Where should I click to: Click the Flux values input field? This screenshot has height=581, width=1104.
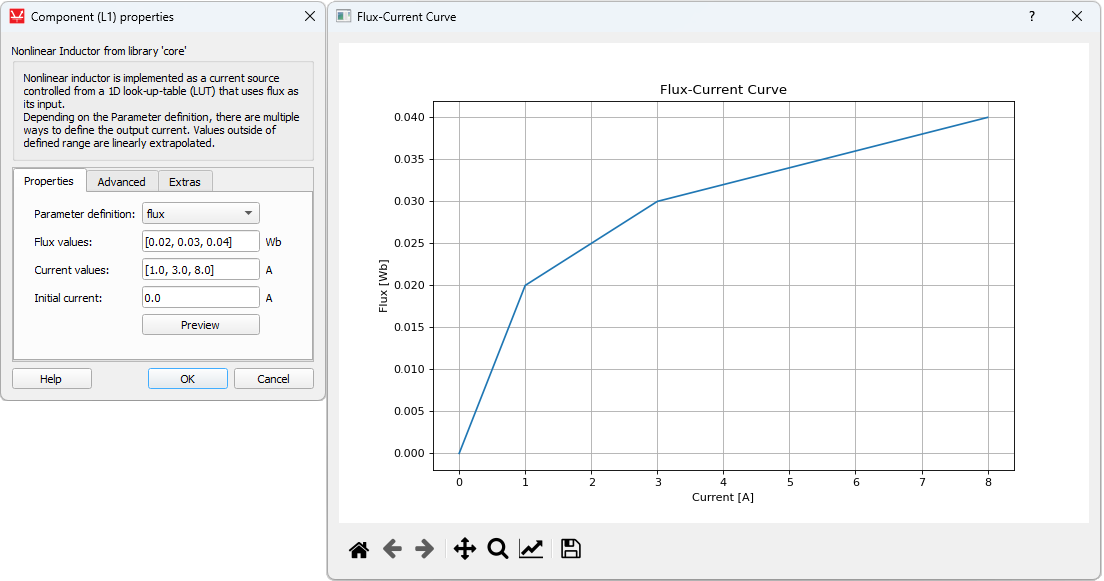(x=201, y=241)
